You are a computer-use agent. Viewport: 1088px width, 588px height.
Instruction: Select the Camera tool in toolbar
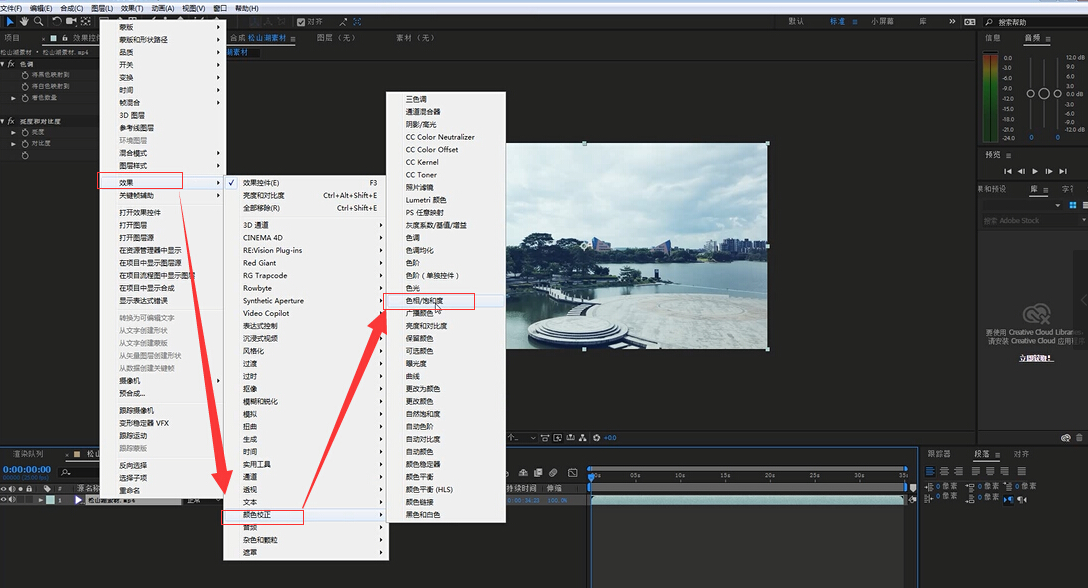[x=71, y=22]
